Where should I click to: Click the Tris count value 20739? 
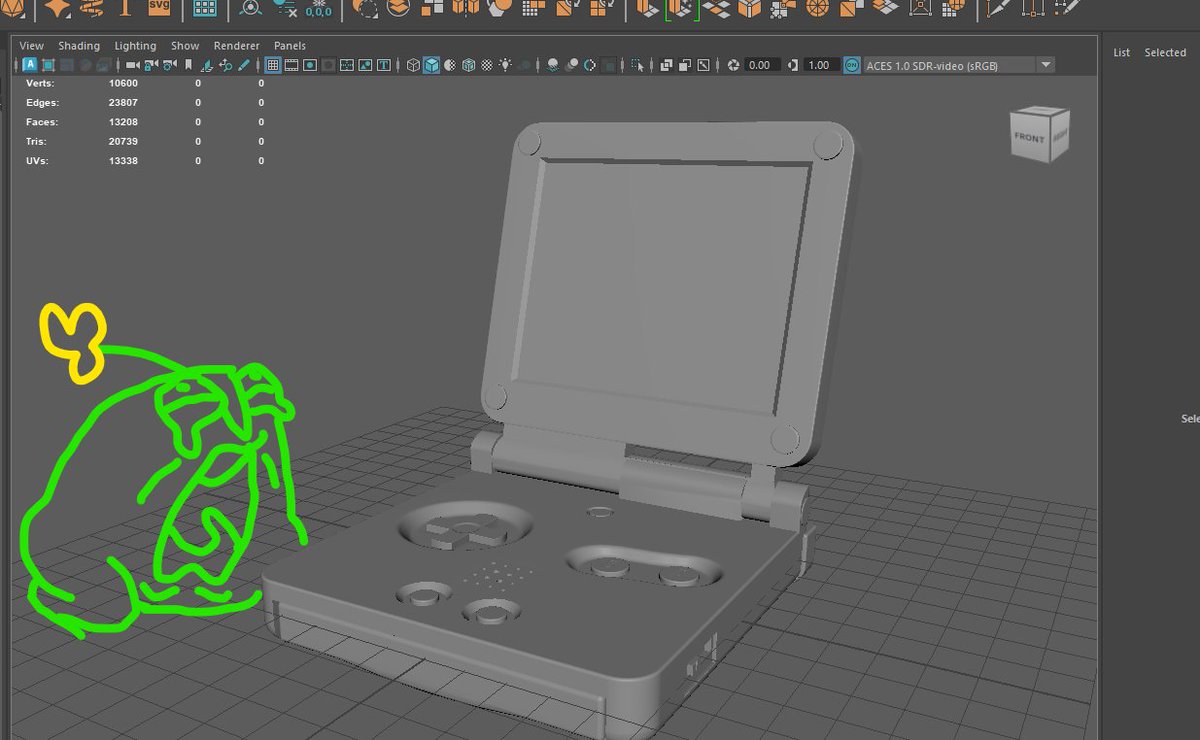[123, 142]
